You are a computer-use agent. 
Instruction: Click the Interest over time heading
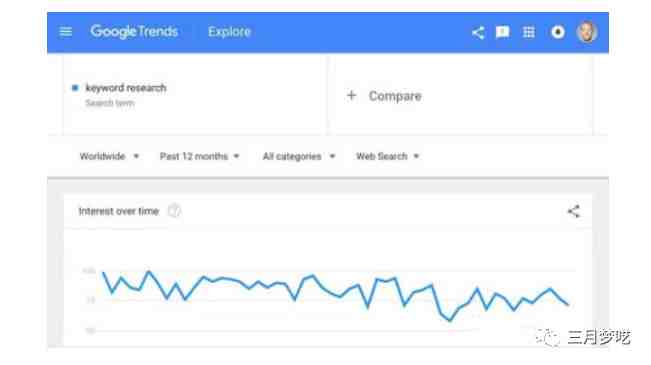coord(119,211)
